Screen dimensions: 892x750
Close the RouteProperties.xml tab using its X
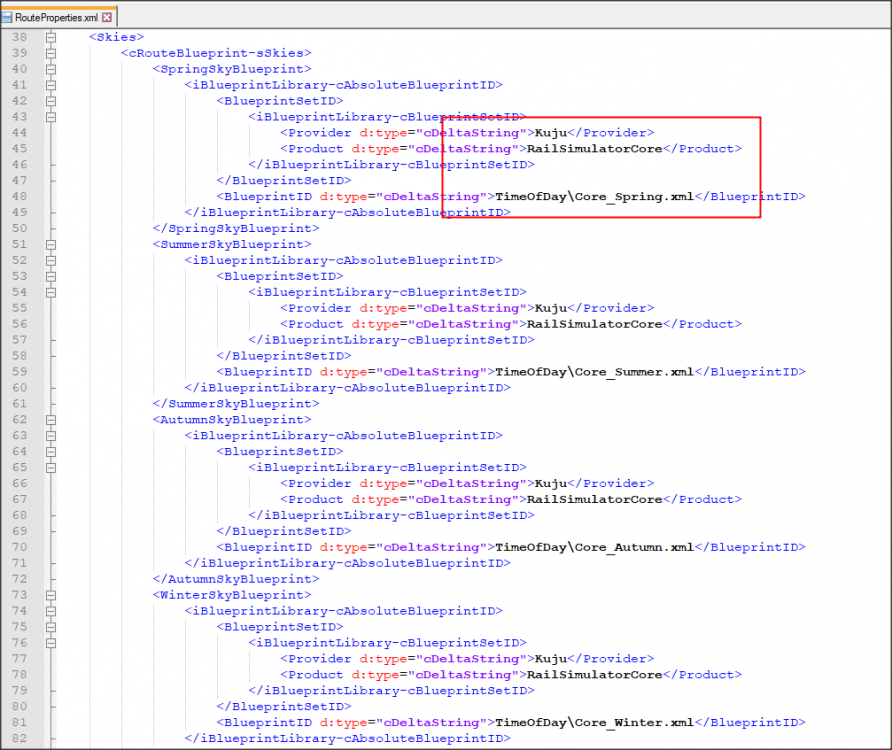(x=107, y=17)
